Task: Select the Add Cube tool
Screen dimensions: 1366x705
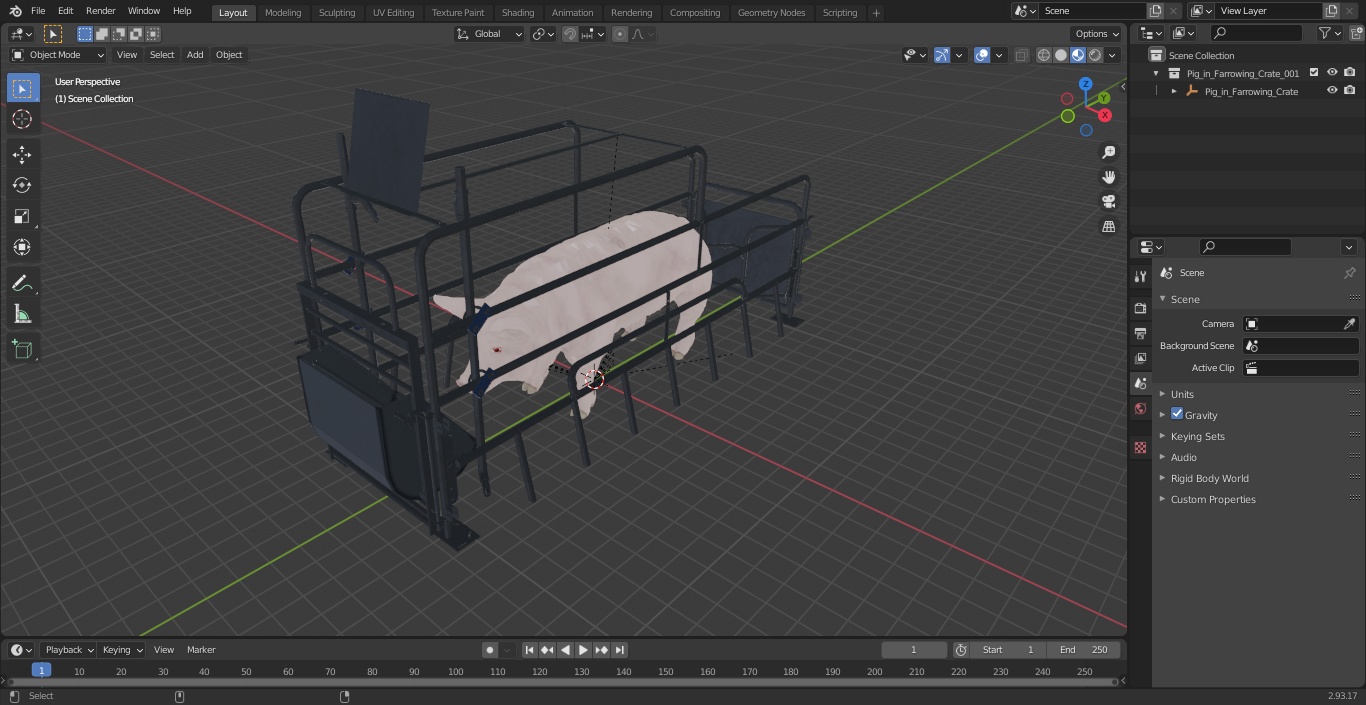Action: [22, 349]
